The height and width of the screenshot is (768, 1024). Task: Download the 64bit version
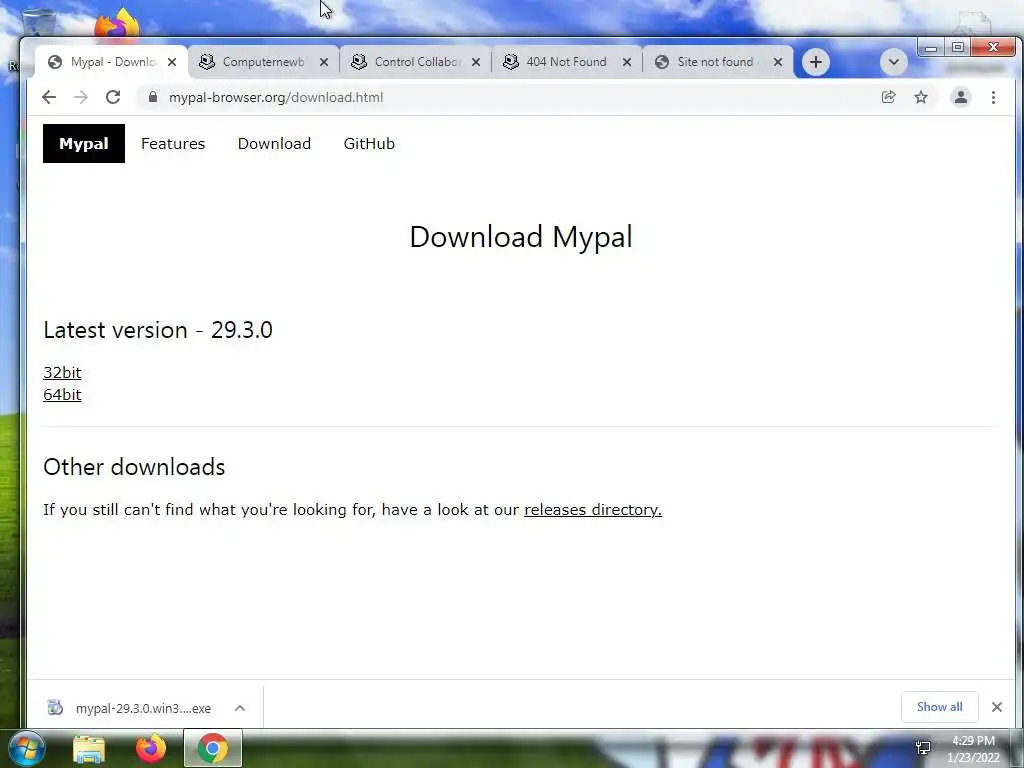pyautogui.click(x=62, y=394)
